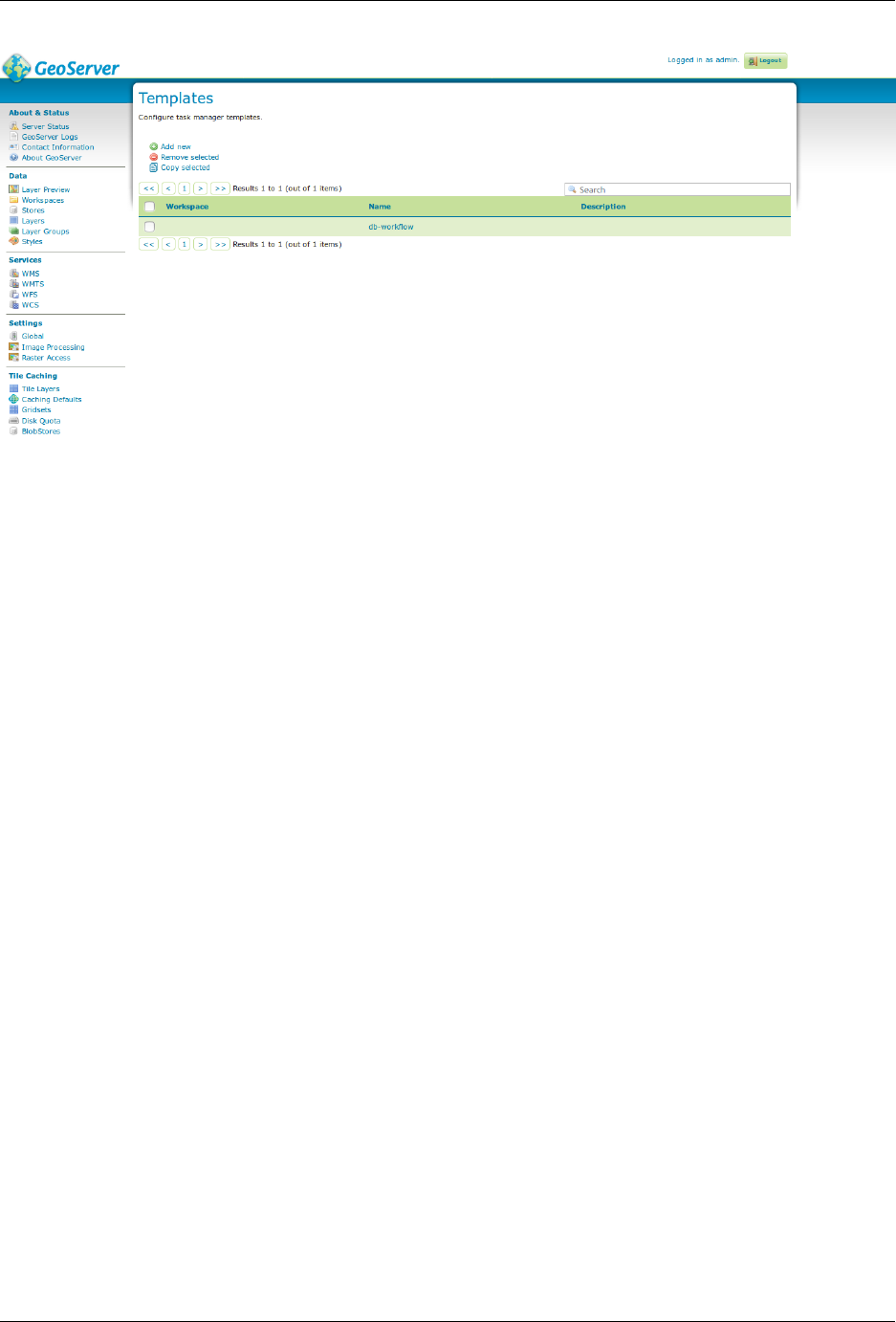Click the Disk Quota icon
This screenshot has height=1322, width=896.
(14, 421)
